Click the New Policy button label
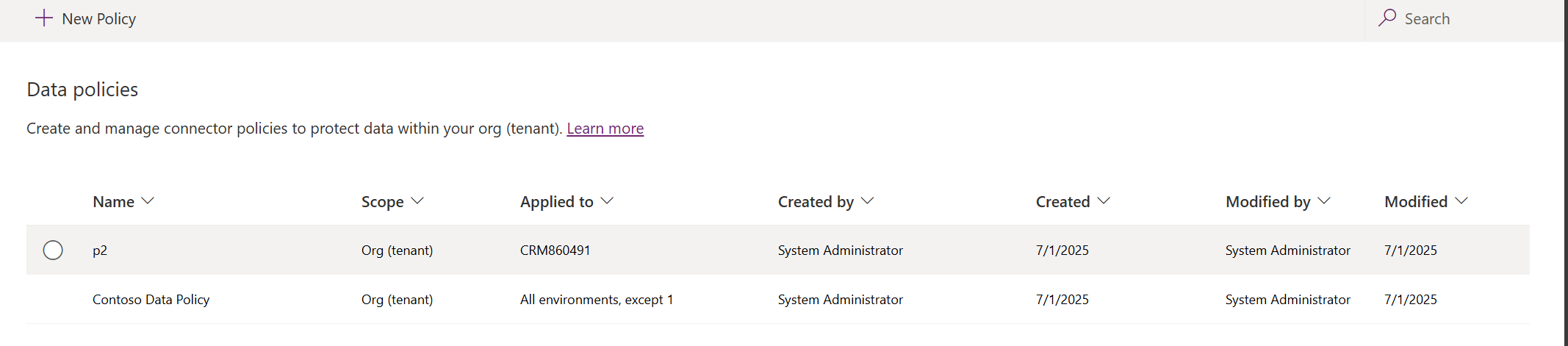This screenshot has width=1568, height=346. 98,19
